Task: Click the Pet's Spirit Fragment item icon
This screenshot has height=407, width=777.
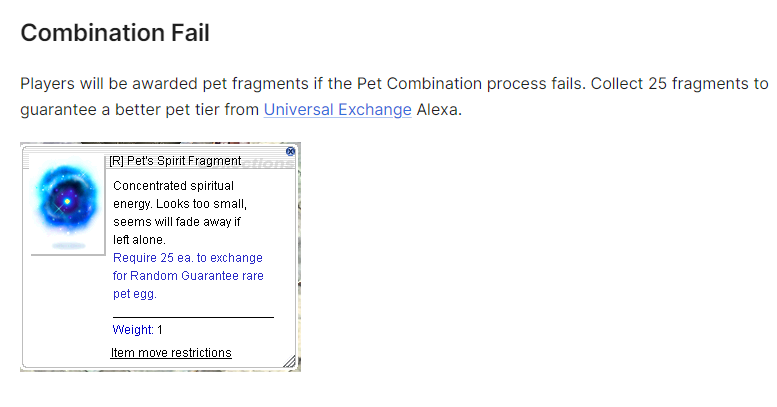Action: pyautogui.click(x=66, y=204)
